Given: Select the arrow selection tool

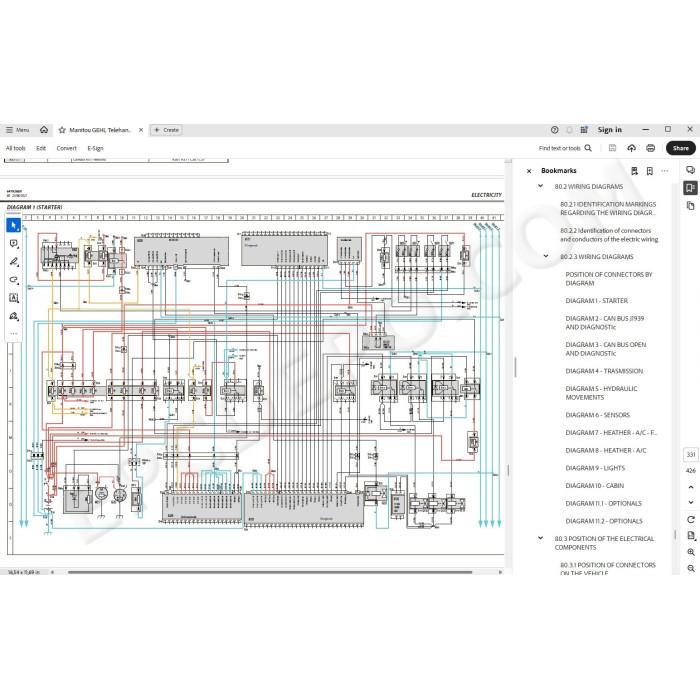Looking at the screenshot, I should 13,225.
